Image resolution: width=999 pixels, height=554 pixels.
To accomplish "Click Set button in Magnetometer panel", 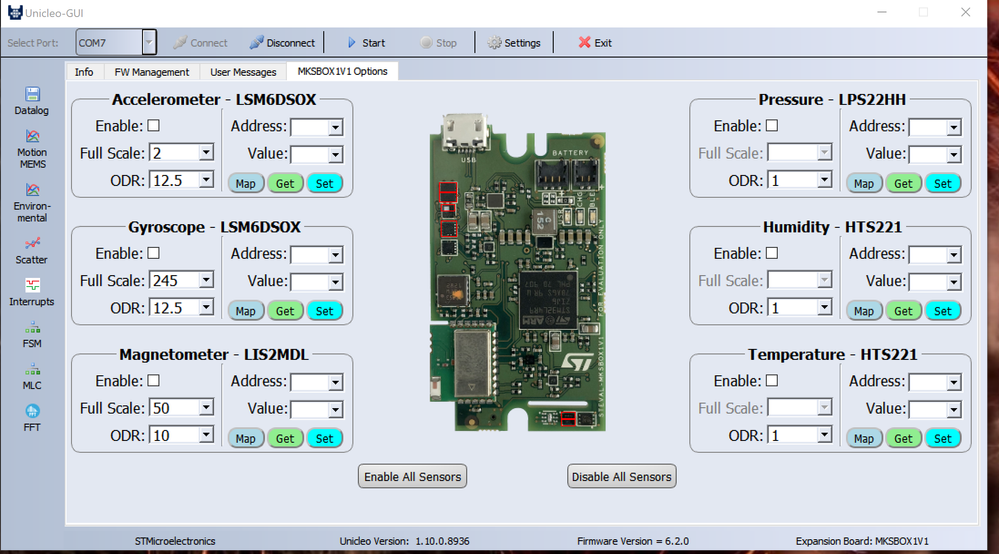I will coord(325,438).
